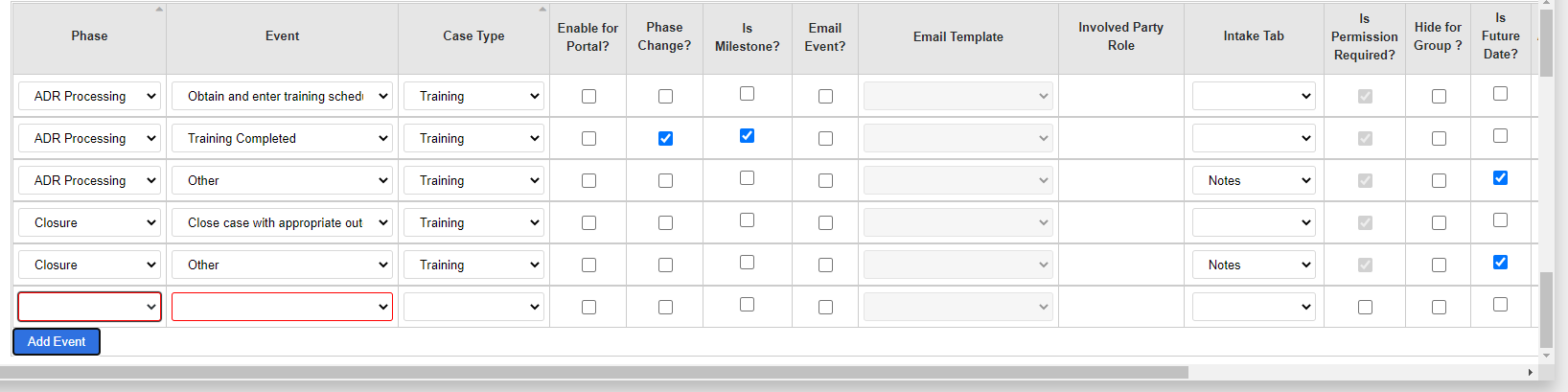The image size is (1568, 392).
Task: Uncheck Is Milestone for Training Completed row
Action: coord(747,136)
